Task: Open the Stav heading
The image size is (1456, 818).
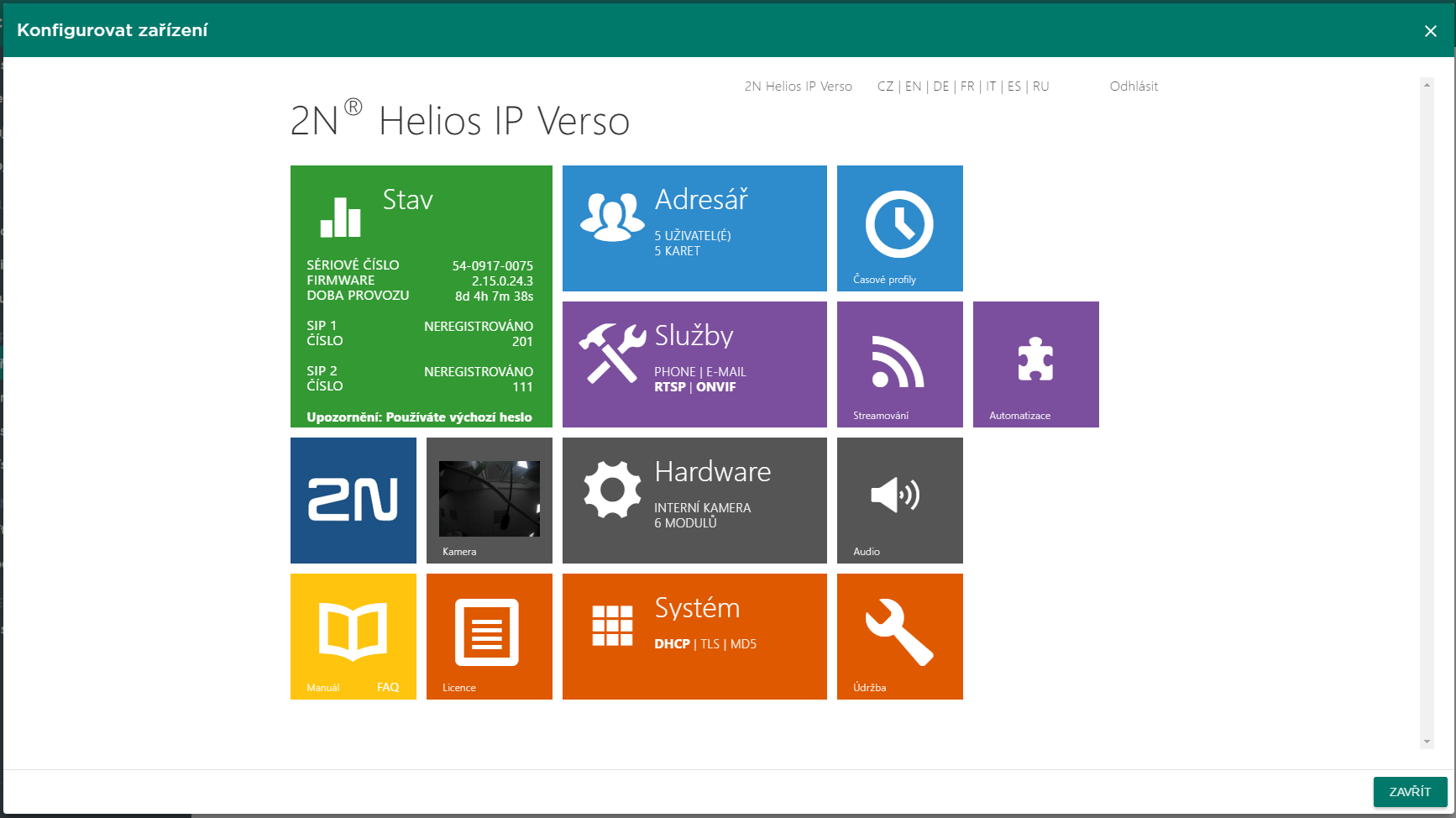Action: [408, 200]
